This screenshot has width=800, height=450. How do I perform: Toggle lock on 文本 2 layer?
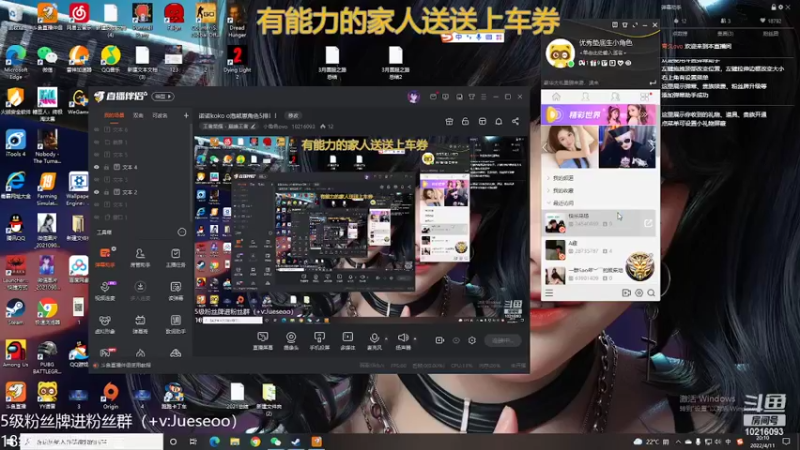click(107, 192)
